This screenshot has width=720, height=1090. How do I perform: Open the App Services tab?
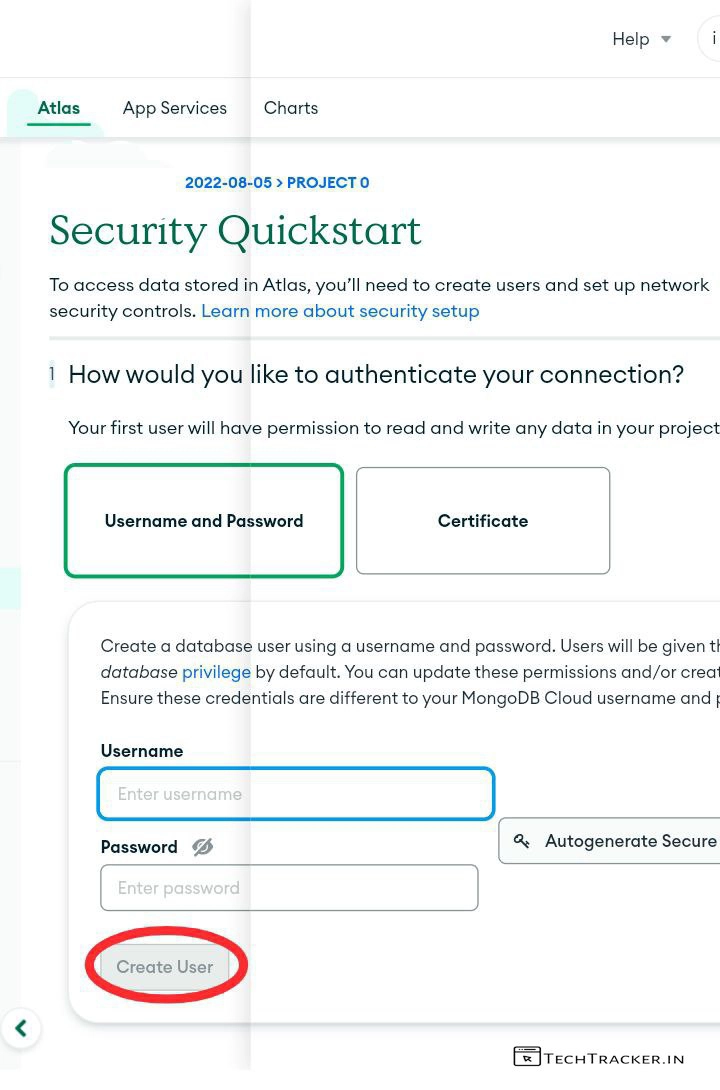[175, 108]
